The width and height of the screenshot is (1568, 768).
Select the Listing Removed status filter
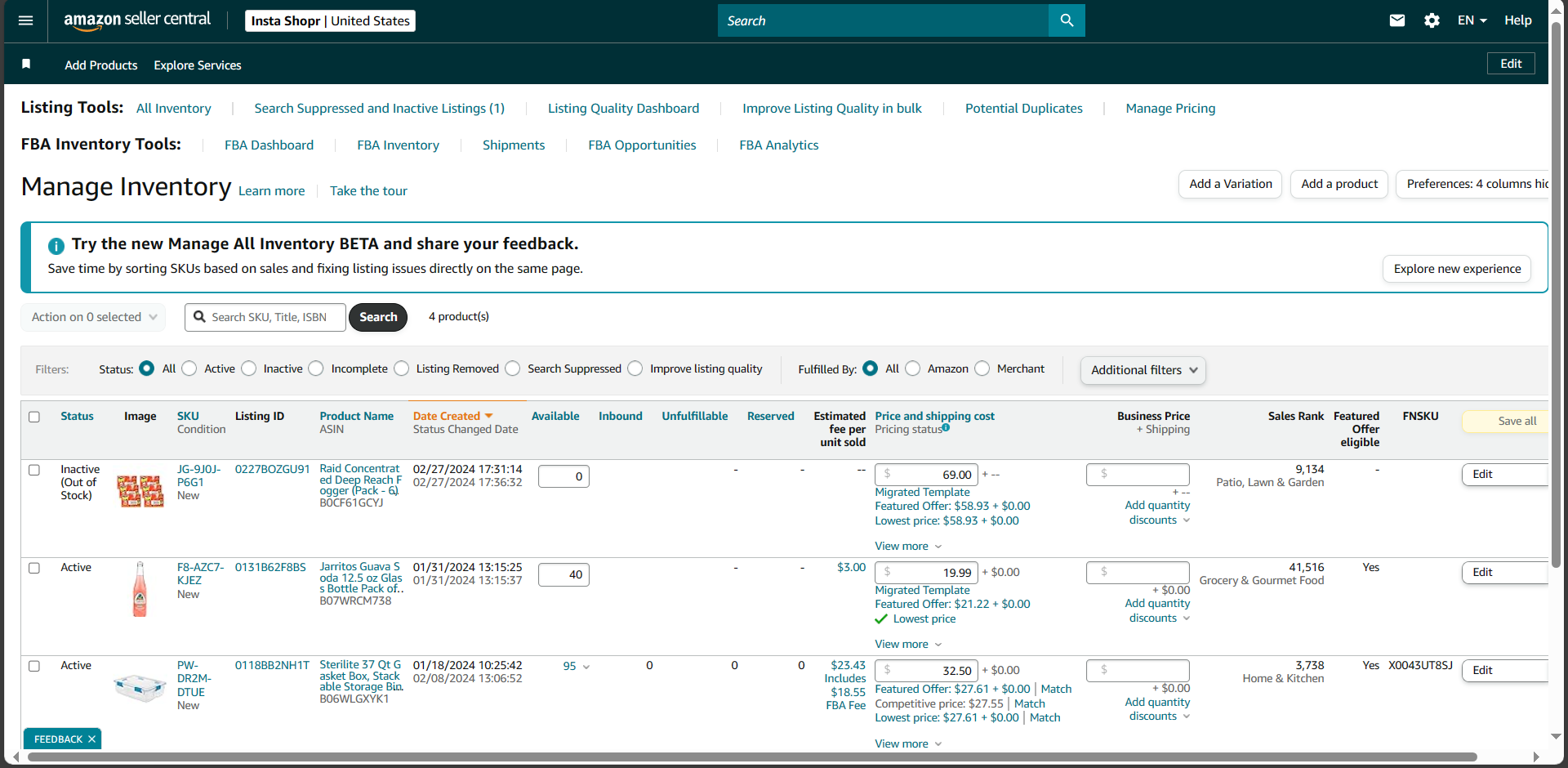point(402,368)
